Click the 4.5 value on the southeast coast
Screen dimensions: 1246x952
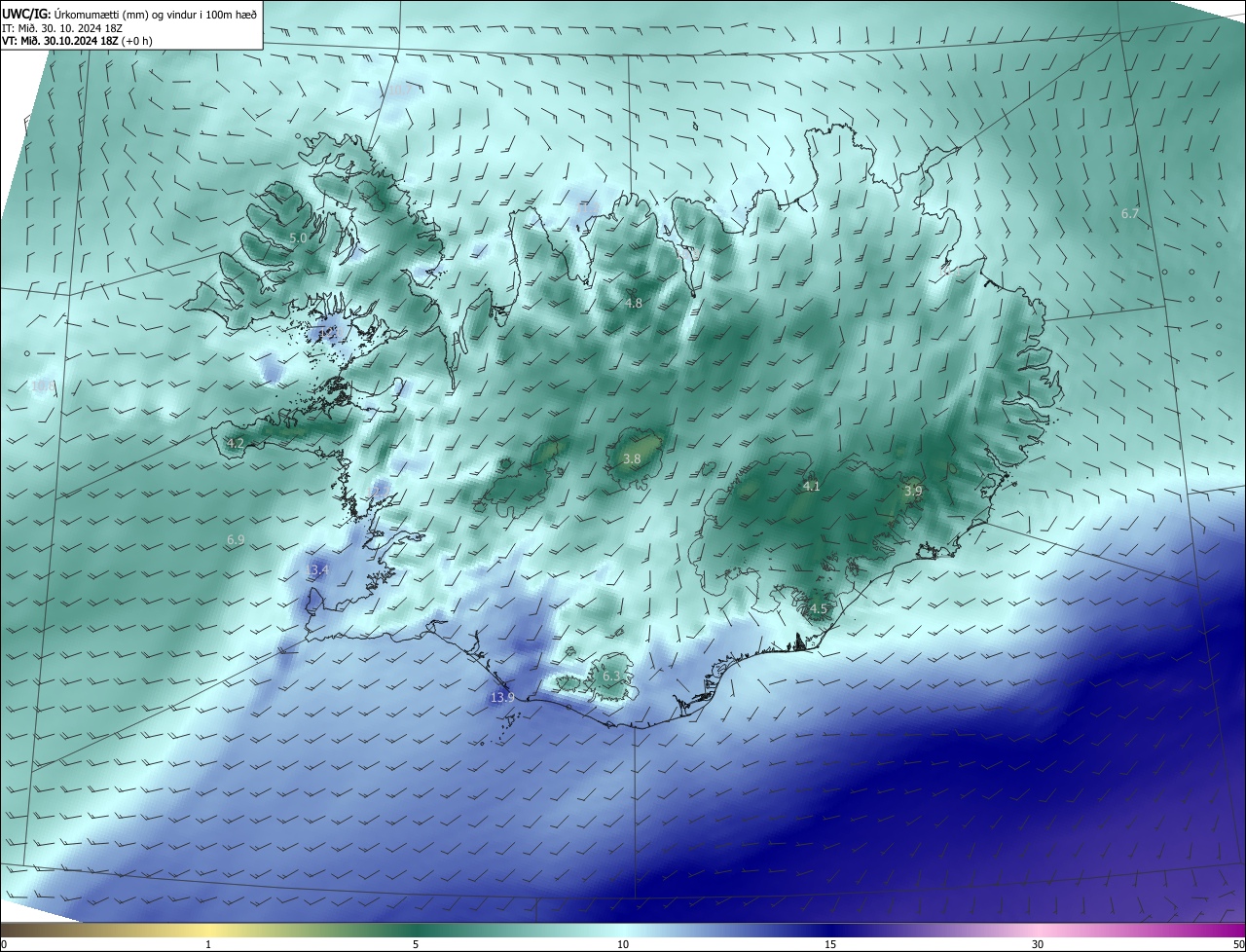[819, 610]
